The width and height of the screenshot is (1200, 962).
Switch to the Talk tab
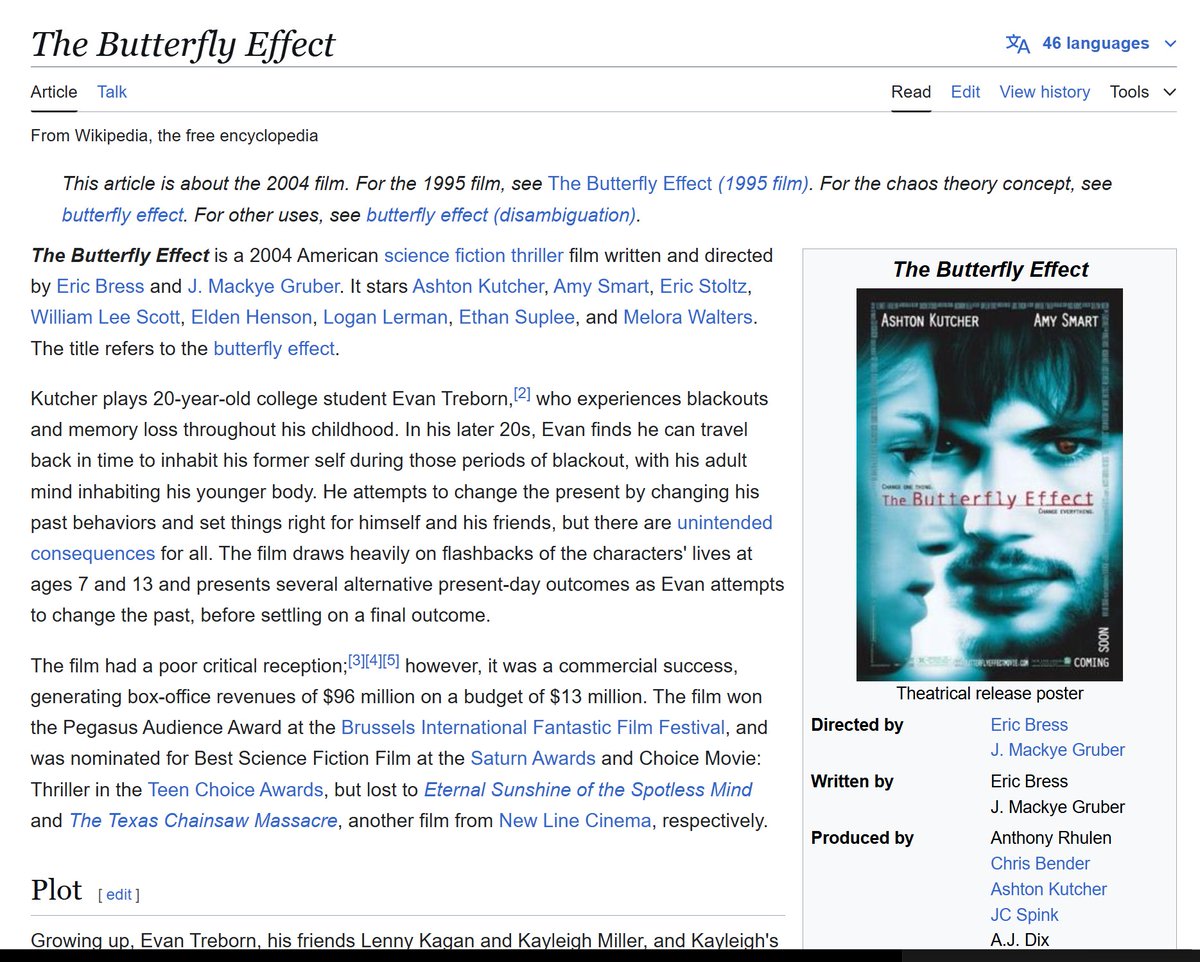112,92
